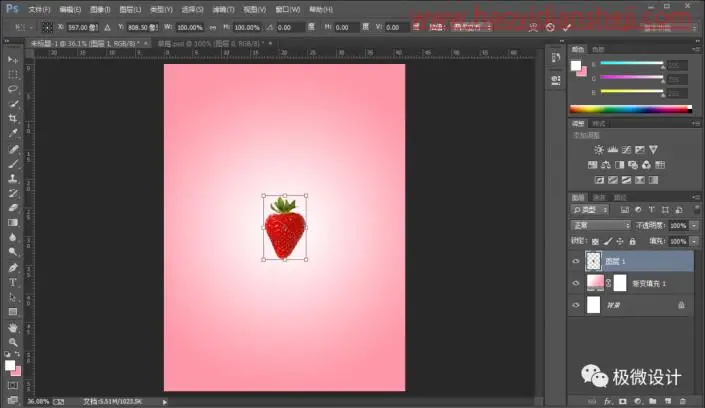Select the Eyedropper tool
Viewport: 705px width, 408px height.
[13, 134]
